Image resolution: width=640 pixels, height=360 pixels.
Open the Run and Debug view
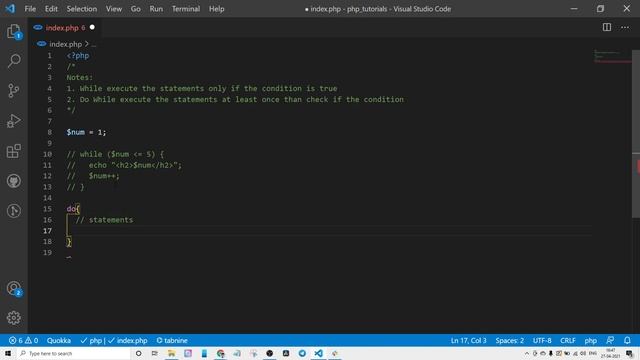click(14, 121)
